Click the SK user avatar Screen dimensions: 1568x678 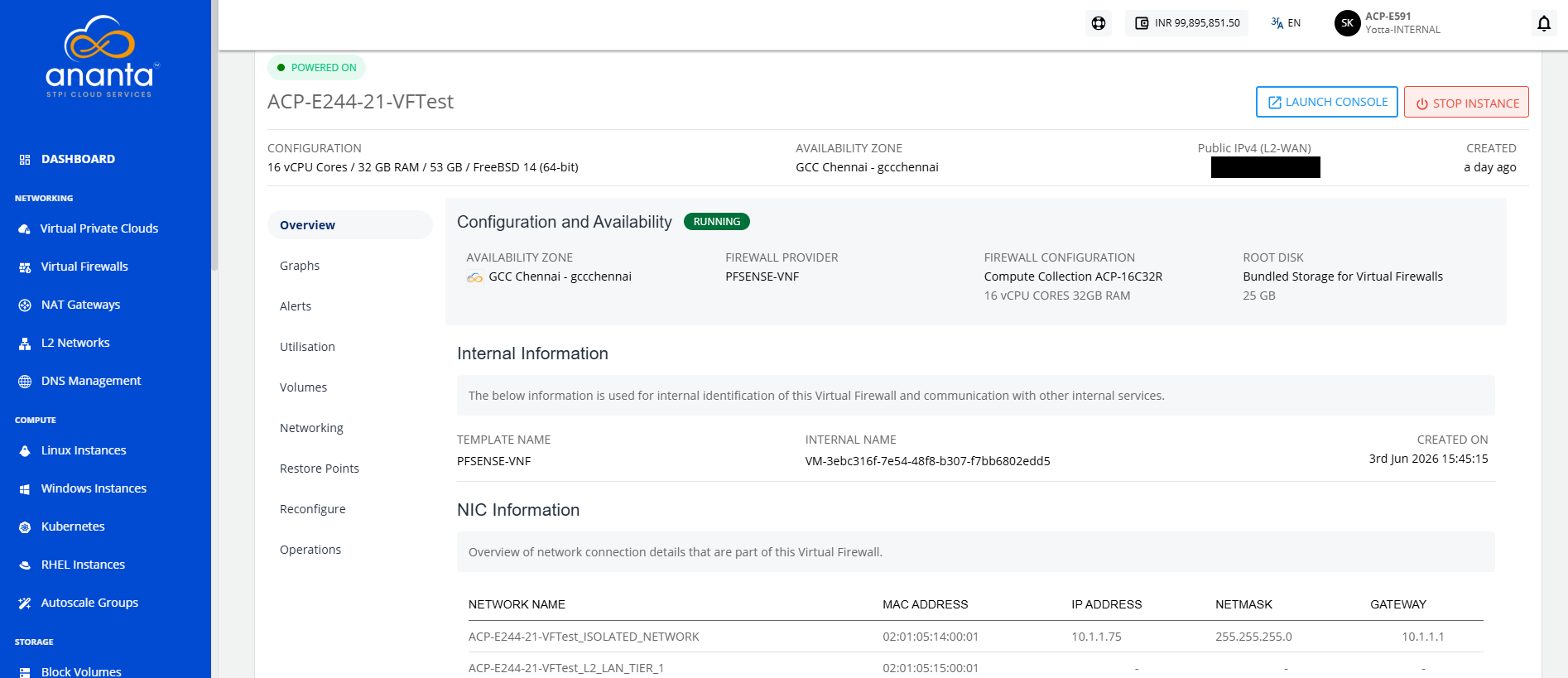click(x=1347, y=23)
